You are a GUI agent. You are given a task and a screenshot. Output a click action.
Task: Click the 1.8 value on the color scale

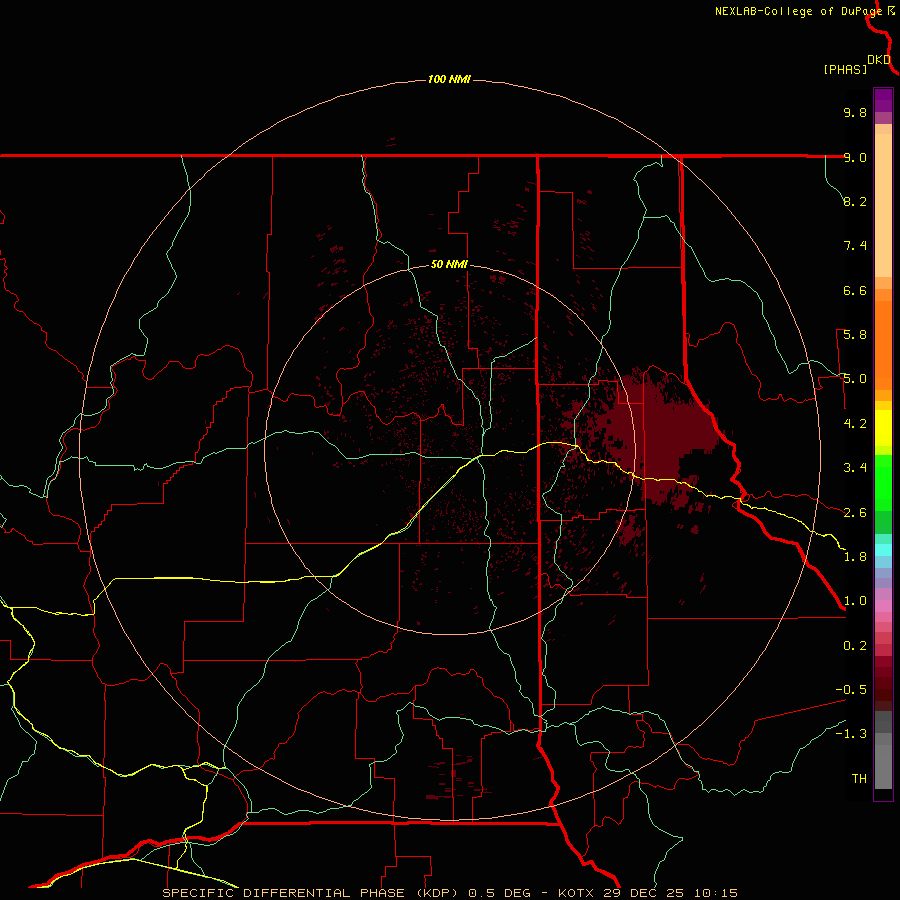(855, 557)
